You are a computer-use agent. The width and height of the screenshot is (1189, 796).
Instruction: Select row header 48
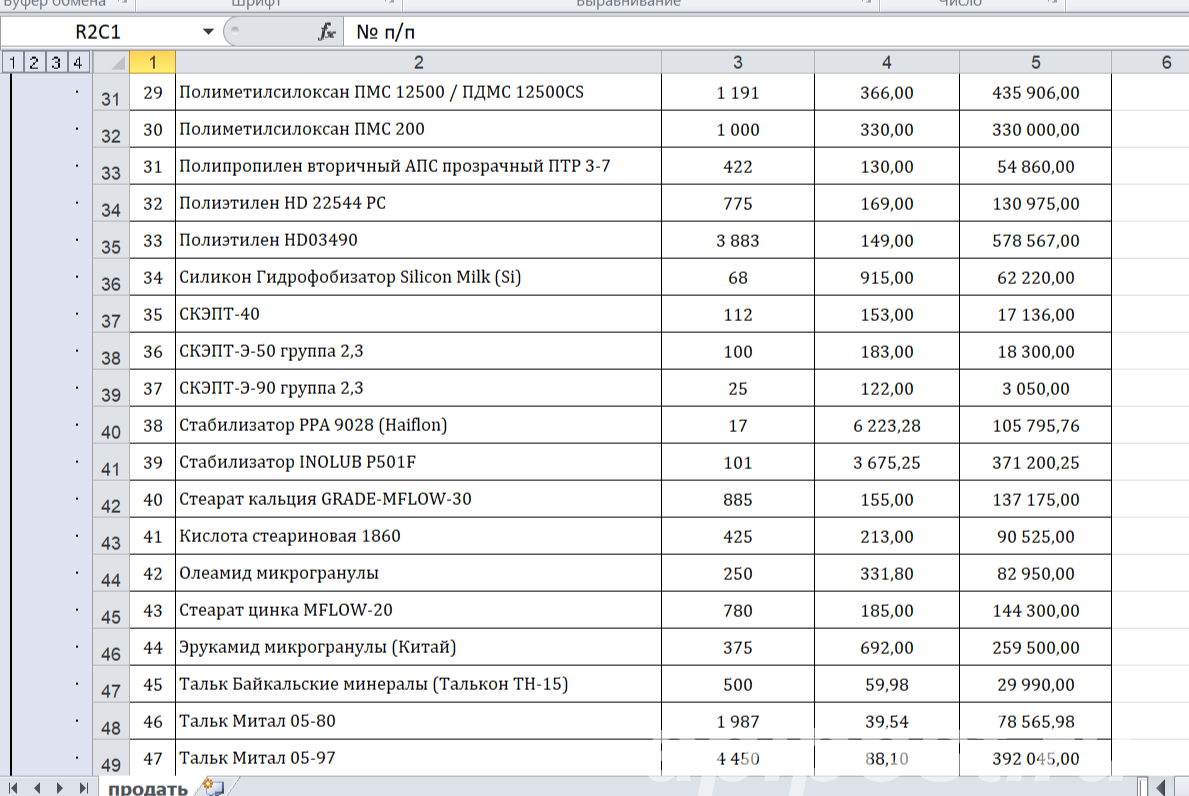(x=111, y=722)
